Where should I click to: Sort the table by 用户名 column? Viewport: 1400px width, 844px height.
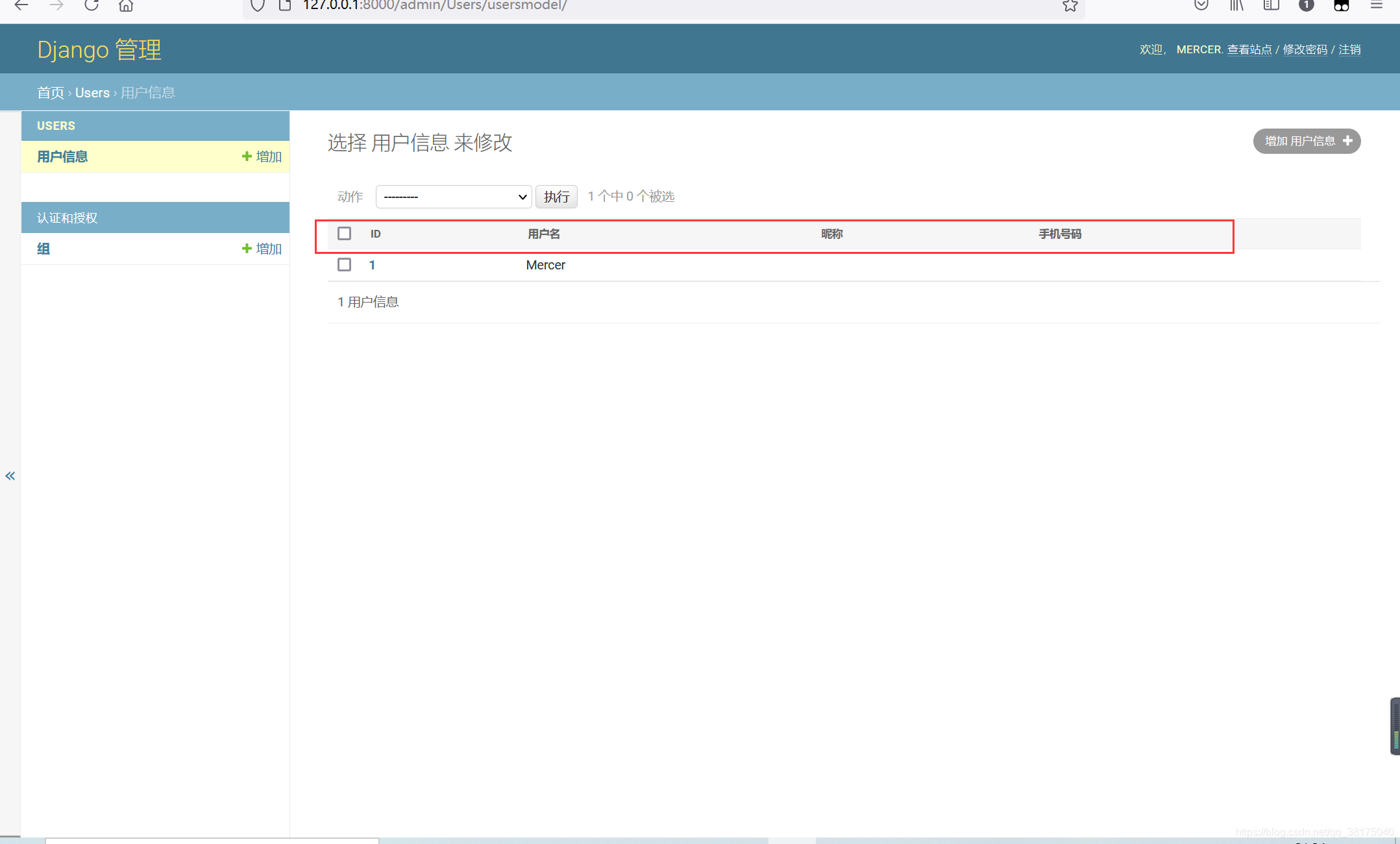pos(544,234)
